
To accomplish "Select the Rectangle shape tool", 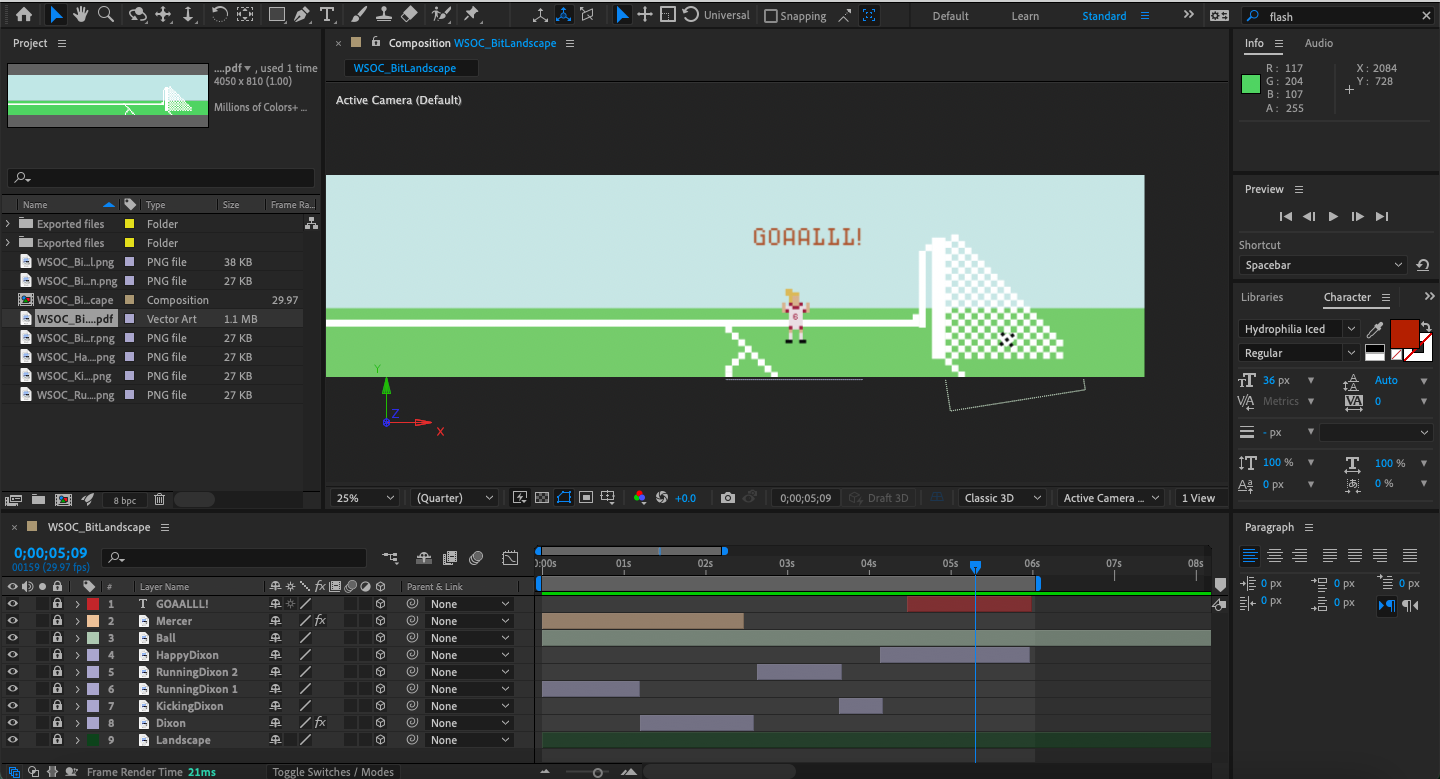I will [277, 15].
